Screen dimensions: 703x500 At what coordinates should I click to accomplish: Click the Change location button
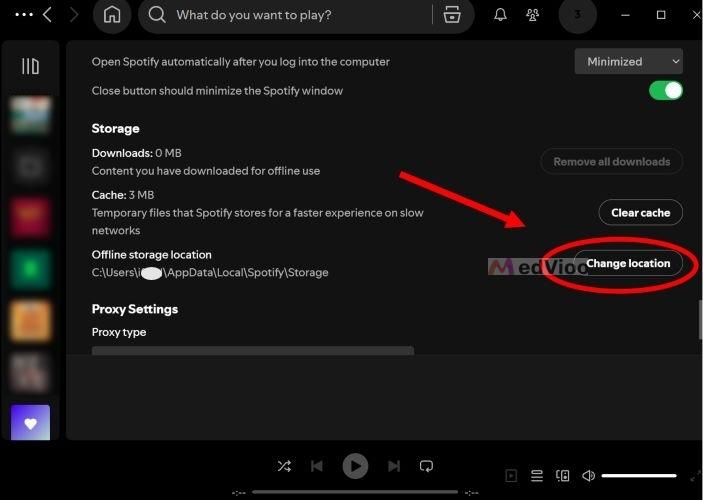point(628,263)
